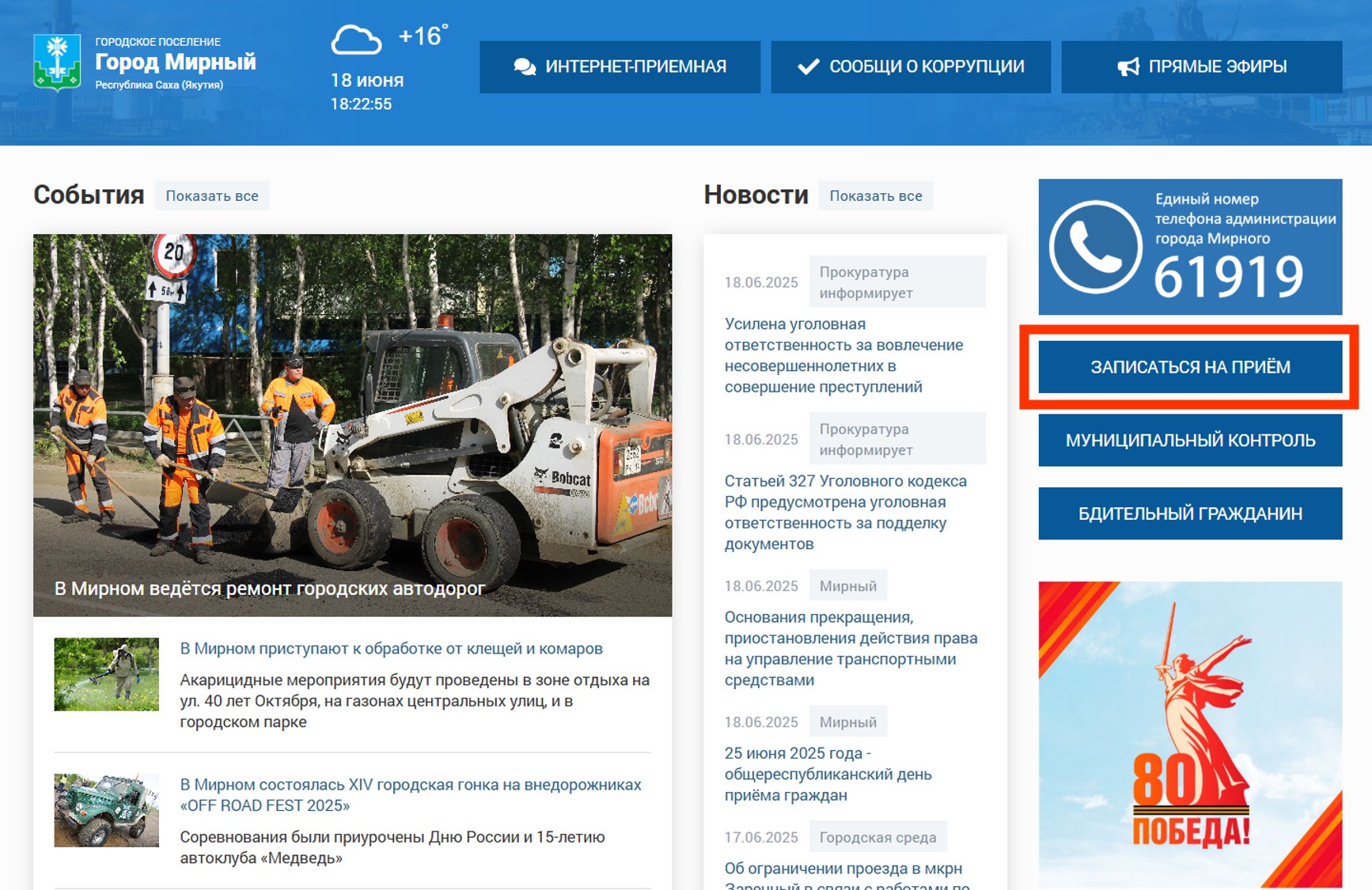Open Муниципальный контроль page
1372x890 pixels.
tap(1189, 441)
